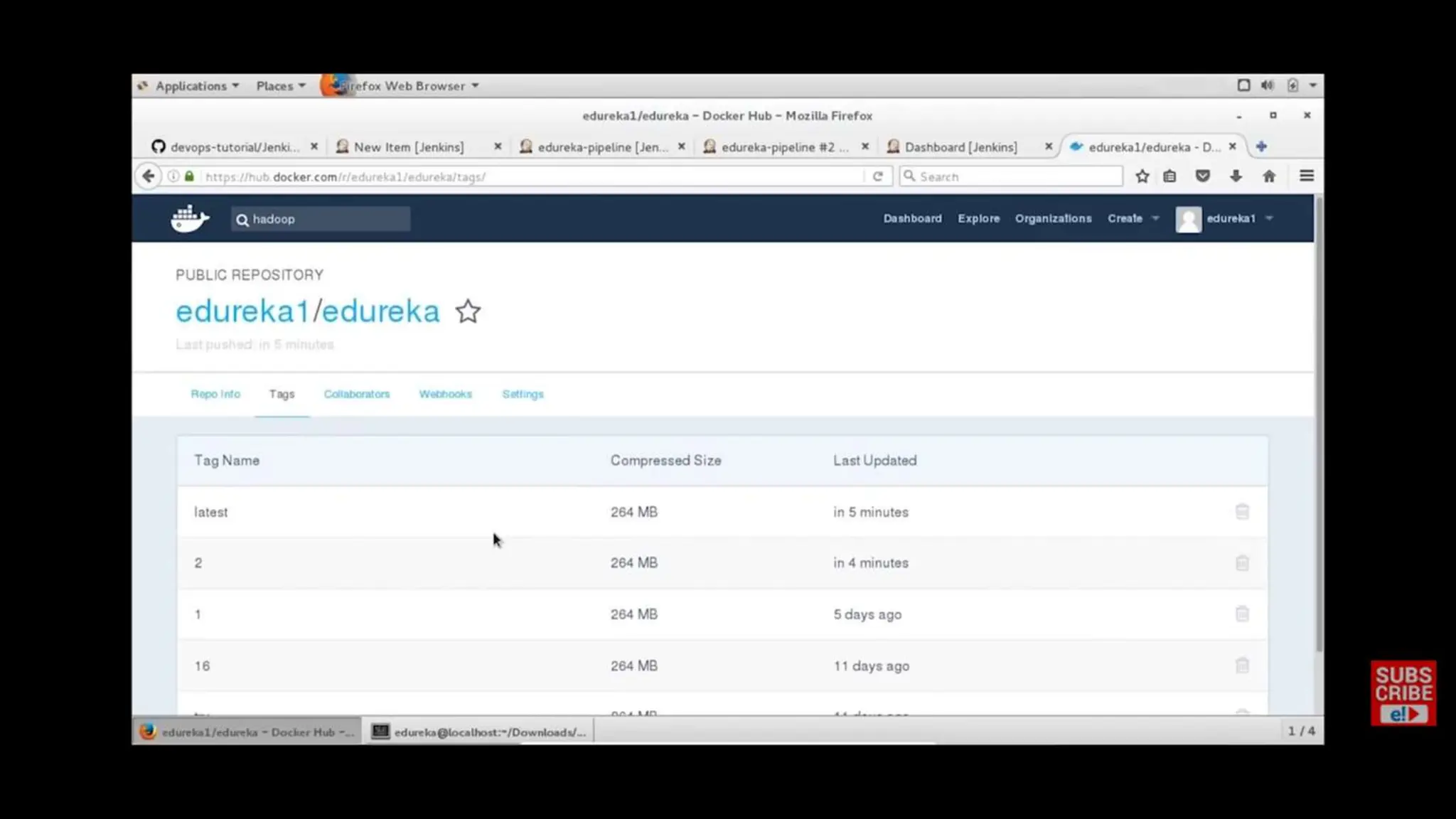1456x819 pixels.
Task: Open the Explore link
Action: pyautogui.click(x=978, y=218)
